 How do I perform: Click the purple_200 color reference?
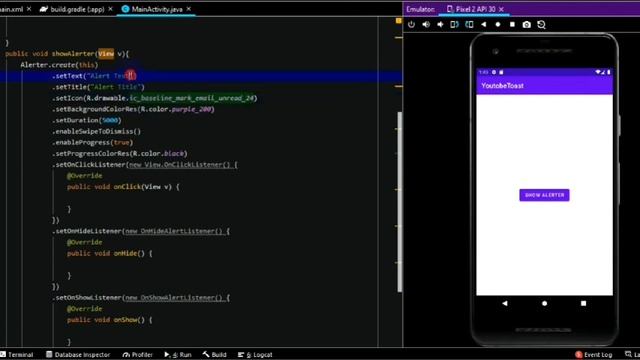click(x=191, y=109)
